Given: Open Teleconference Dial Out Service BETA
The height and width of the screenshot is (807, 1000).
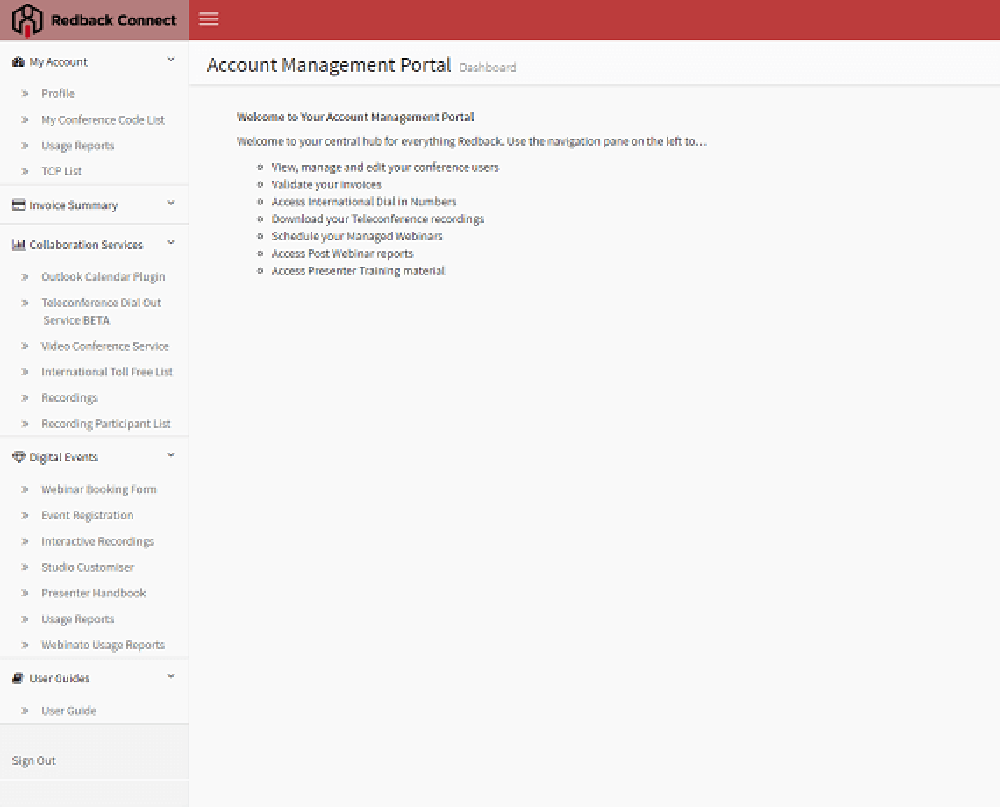Looking at the screenshot, I should tap(101, 311).
